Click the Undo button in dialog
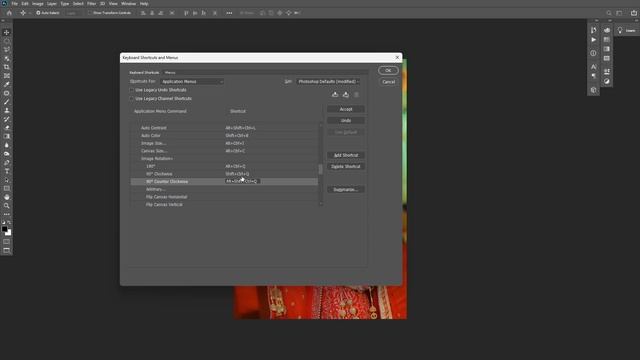Screen dimensions: 640x360 346,120
